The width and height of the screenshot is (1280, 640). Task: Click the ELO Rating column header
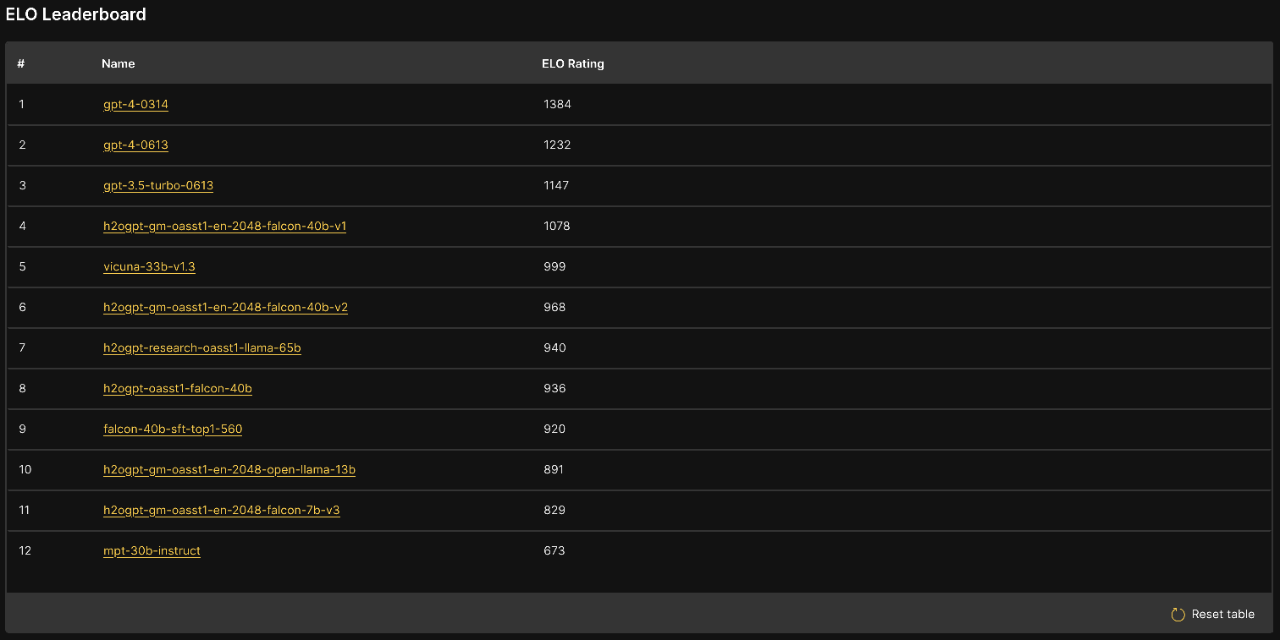[573, 63]
